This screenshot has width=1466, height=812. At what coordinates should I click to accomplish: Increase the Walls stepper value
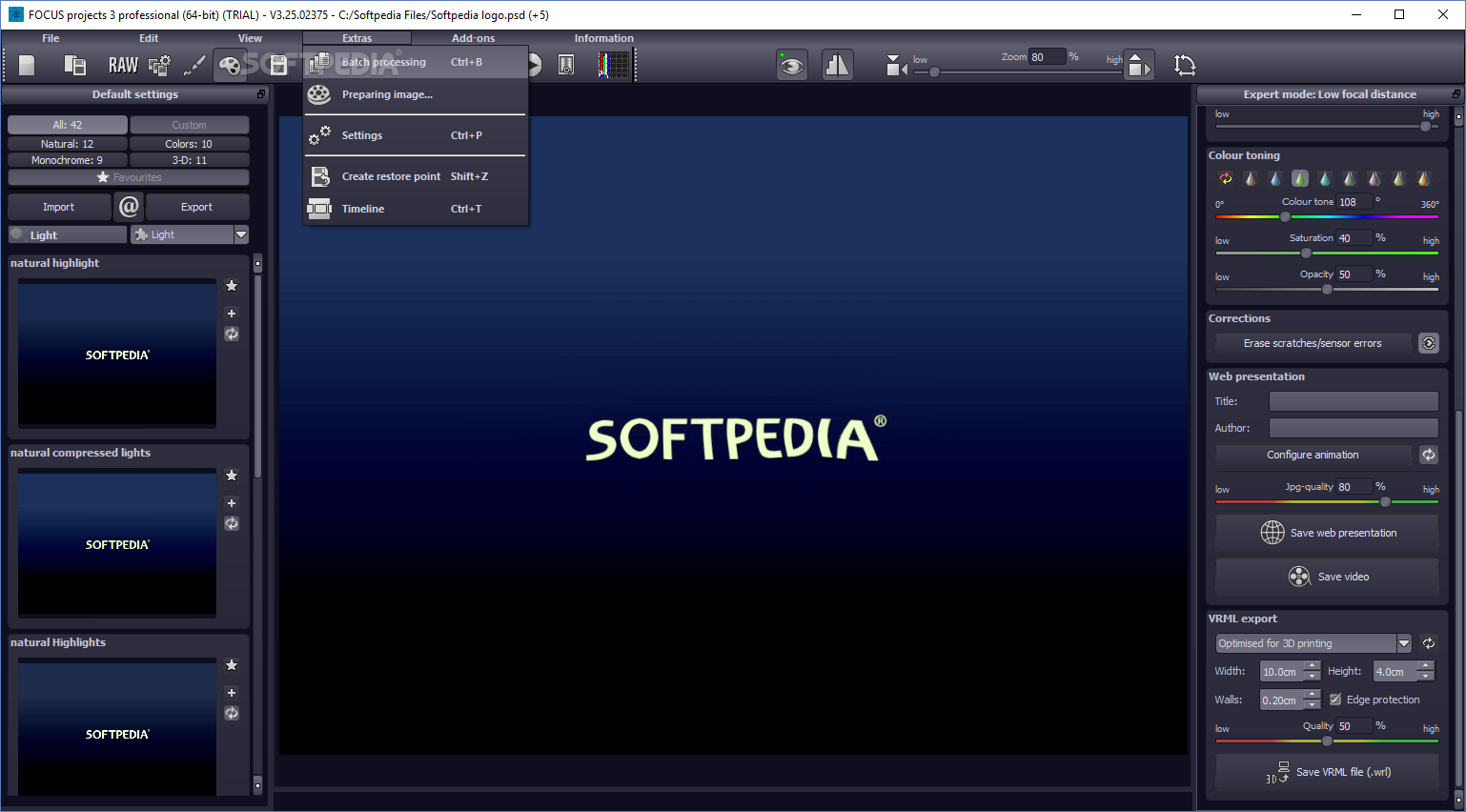tap(1313, 695)
